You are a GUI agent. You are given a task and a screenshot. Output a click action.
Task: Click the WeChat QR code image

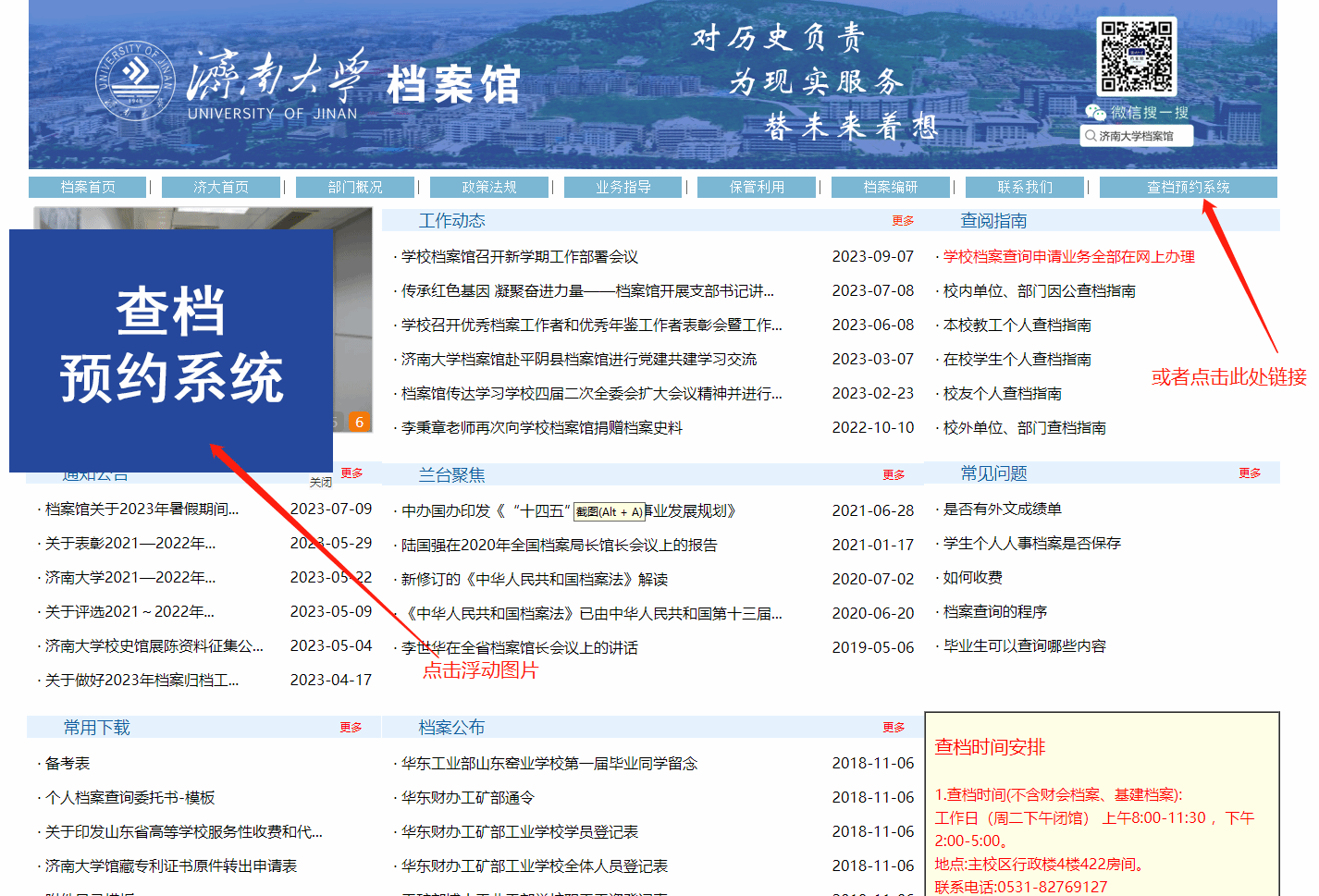(1137, 56)
